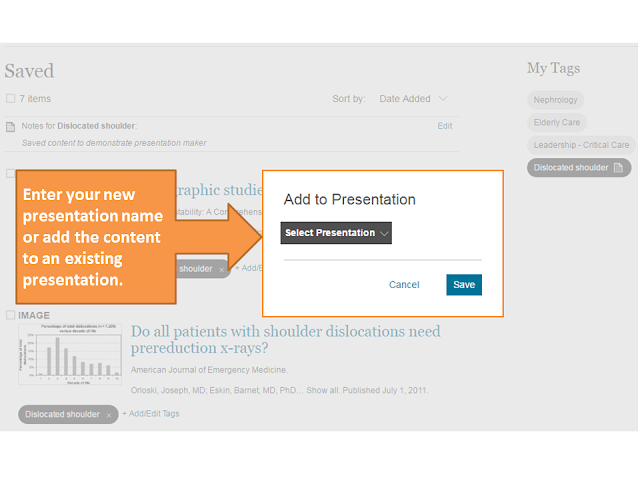The height and width of the screenshot is (480, 640).
Task: Select the Elderly Care tag
Action: tap(557, 122)
